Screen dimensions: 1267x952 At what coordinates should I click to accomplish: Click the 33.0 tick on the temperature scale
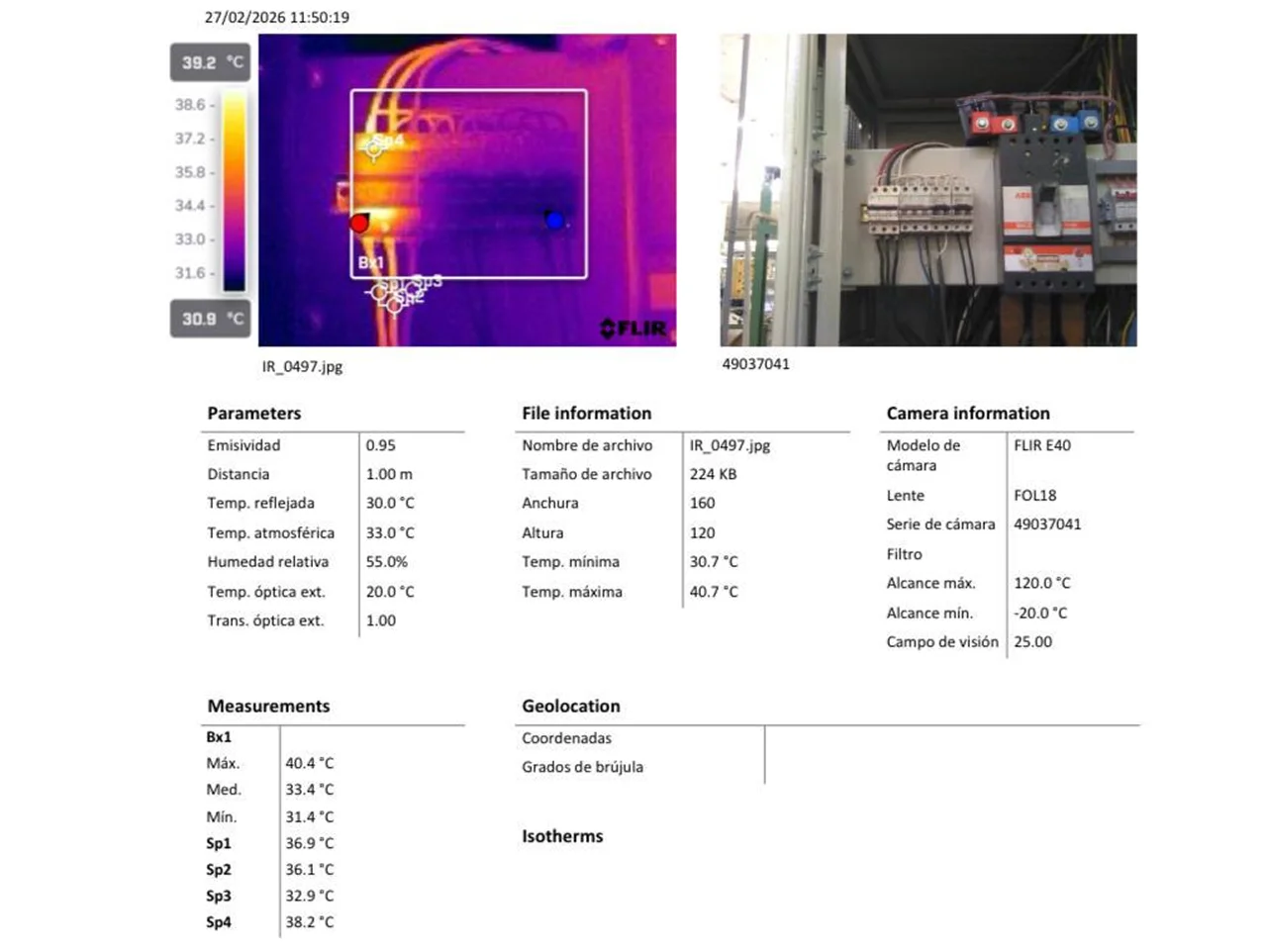[x=190, y=239]
